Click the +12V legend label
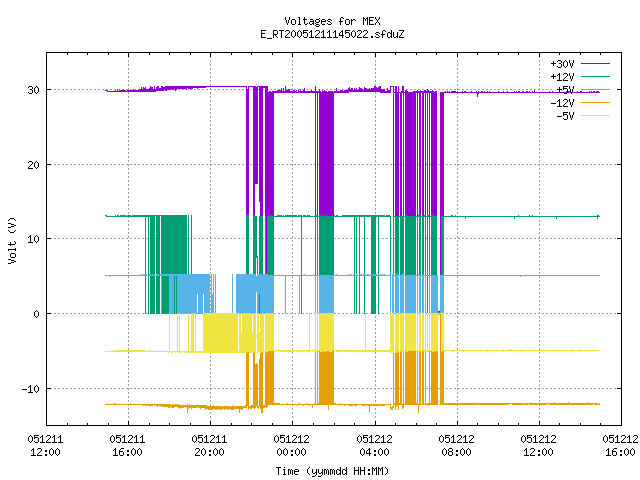 coord(562,77)
